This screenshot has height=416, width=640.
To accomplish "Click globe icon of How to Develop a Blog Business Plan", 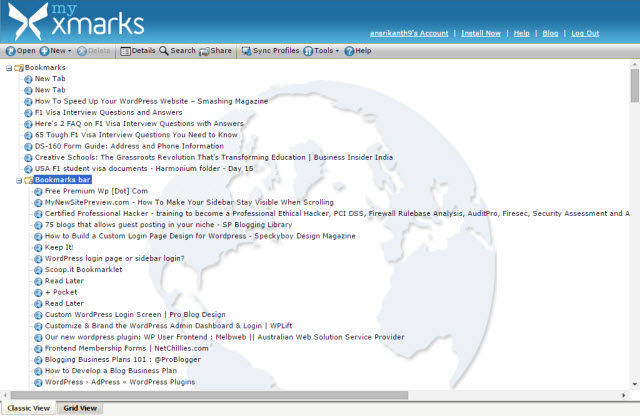I will click(38, 372).
